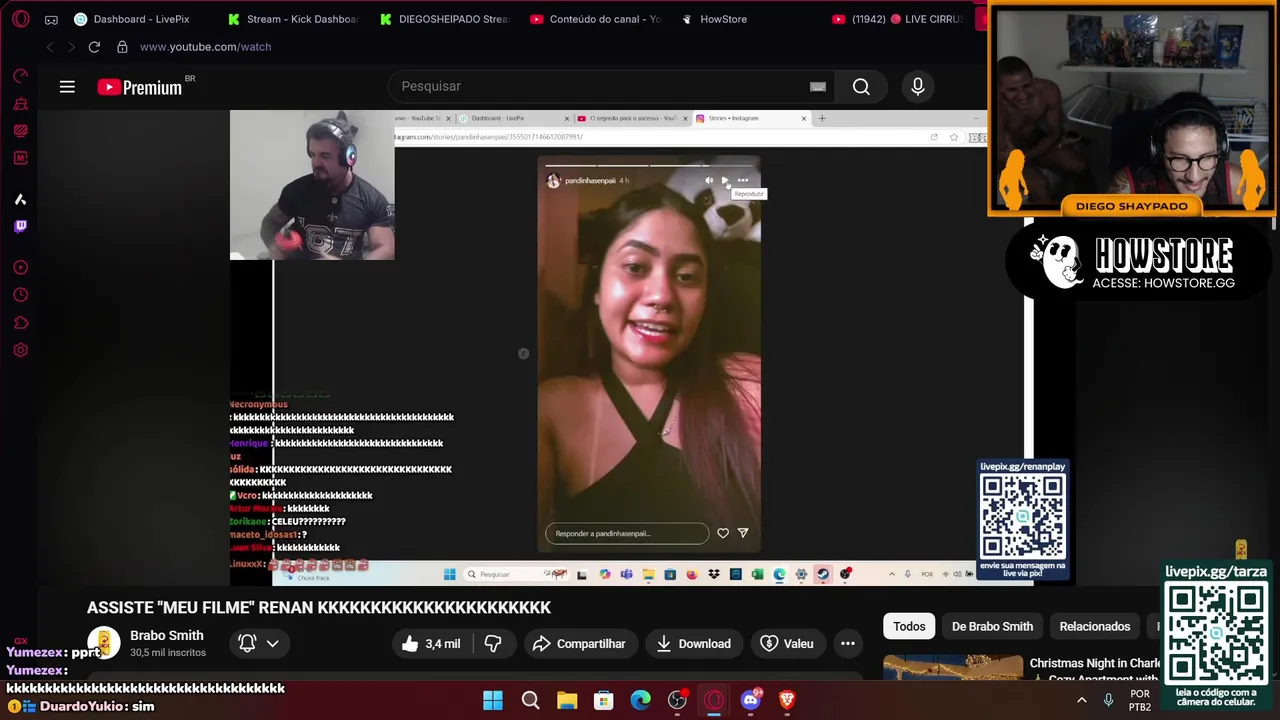This screenshot has height=720, width=1280.
Task: Go to YouTube Premium home logo
Action: [x=140, y=87]
